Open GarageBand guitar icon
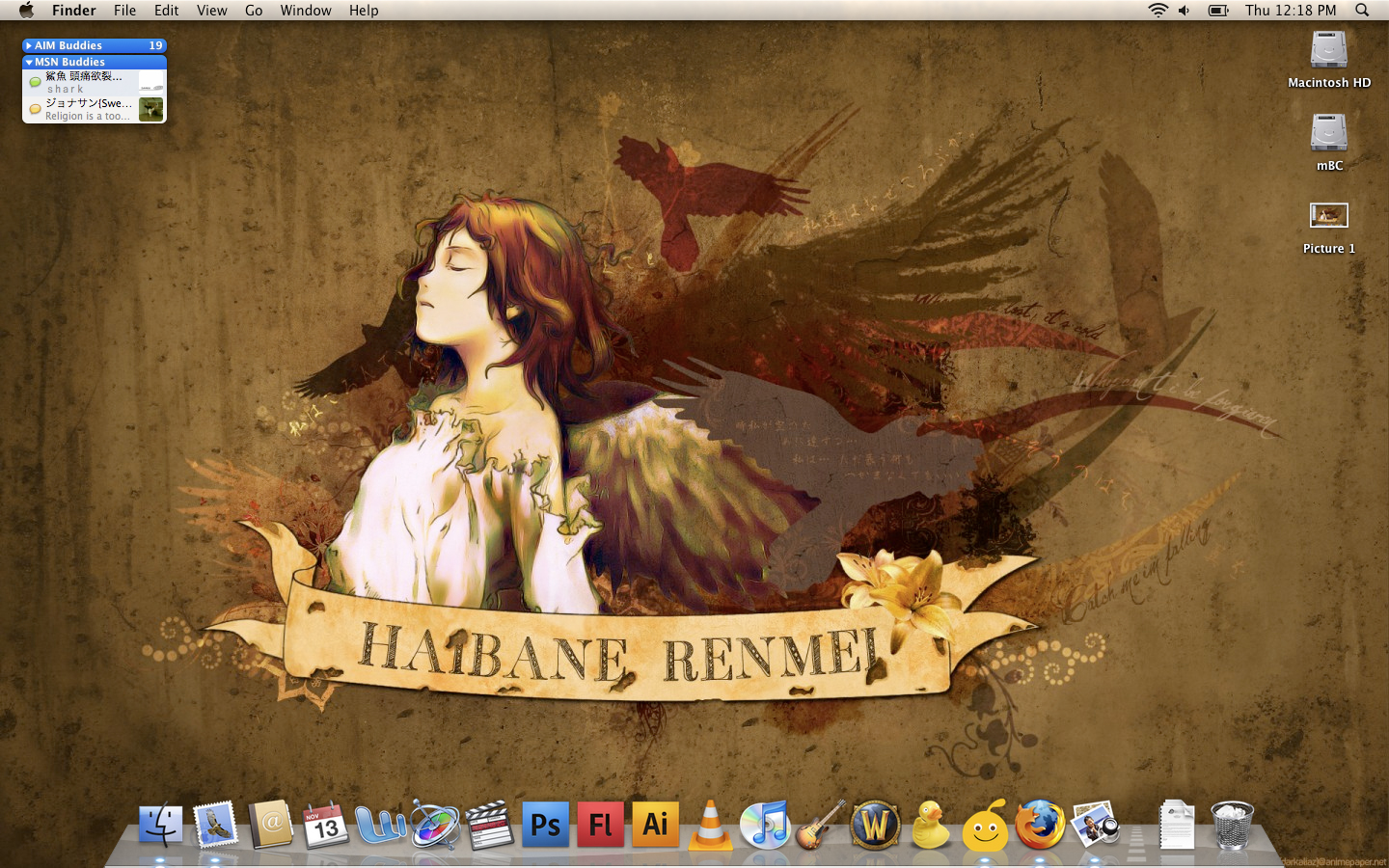Screen dimensions: 1389x868 tap(820, 826)
